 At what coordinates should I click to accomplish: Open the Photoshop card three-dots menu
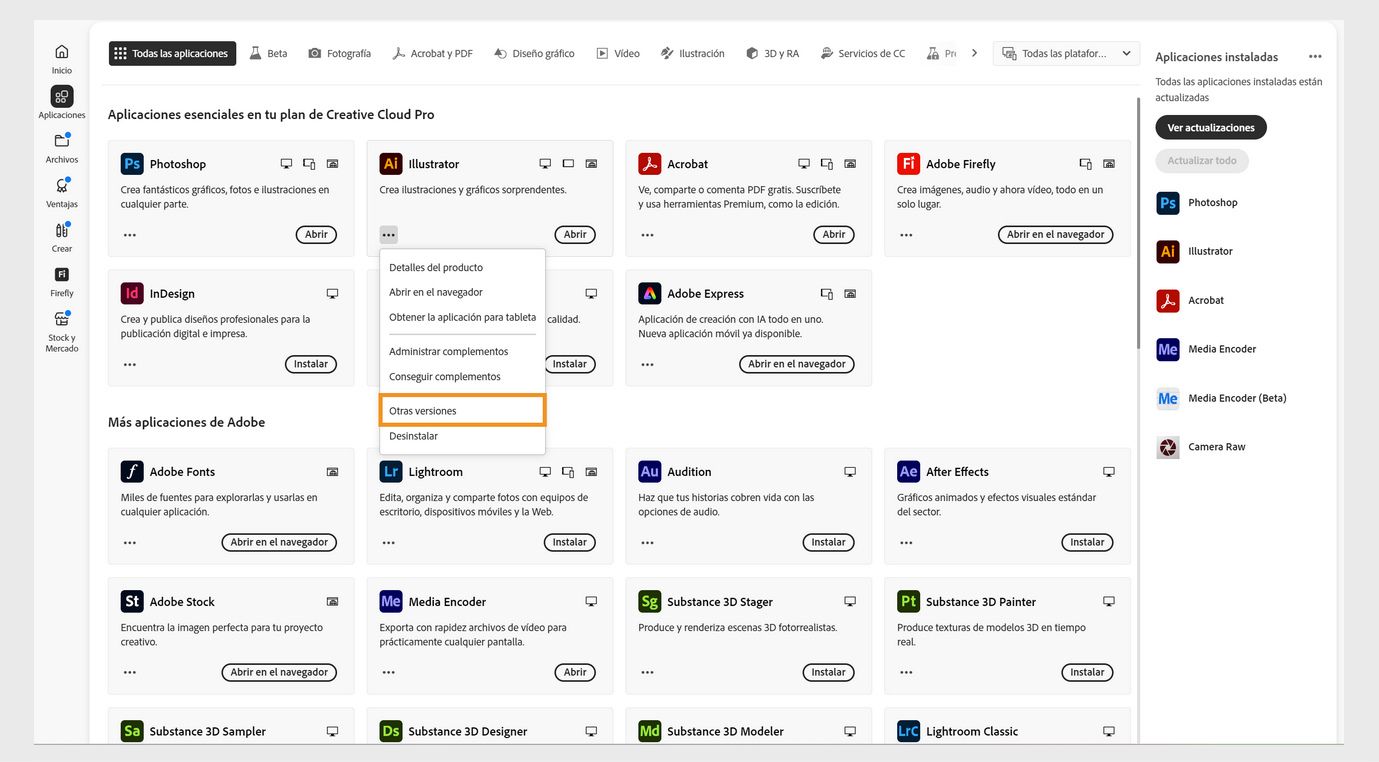(x=130, y=235)
